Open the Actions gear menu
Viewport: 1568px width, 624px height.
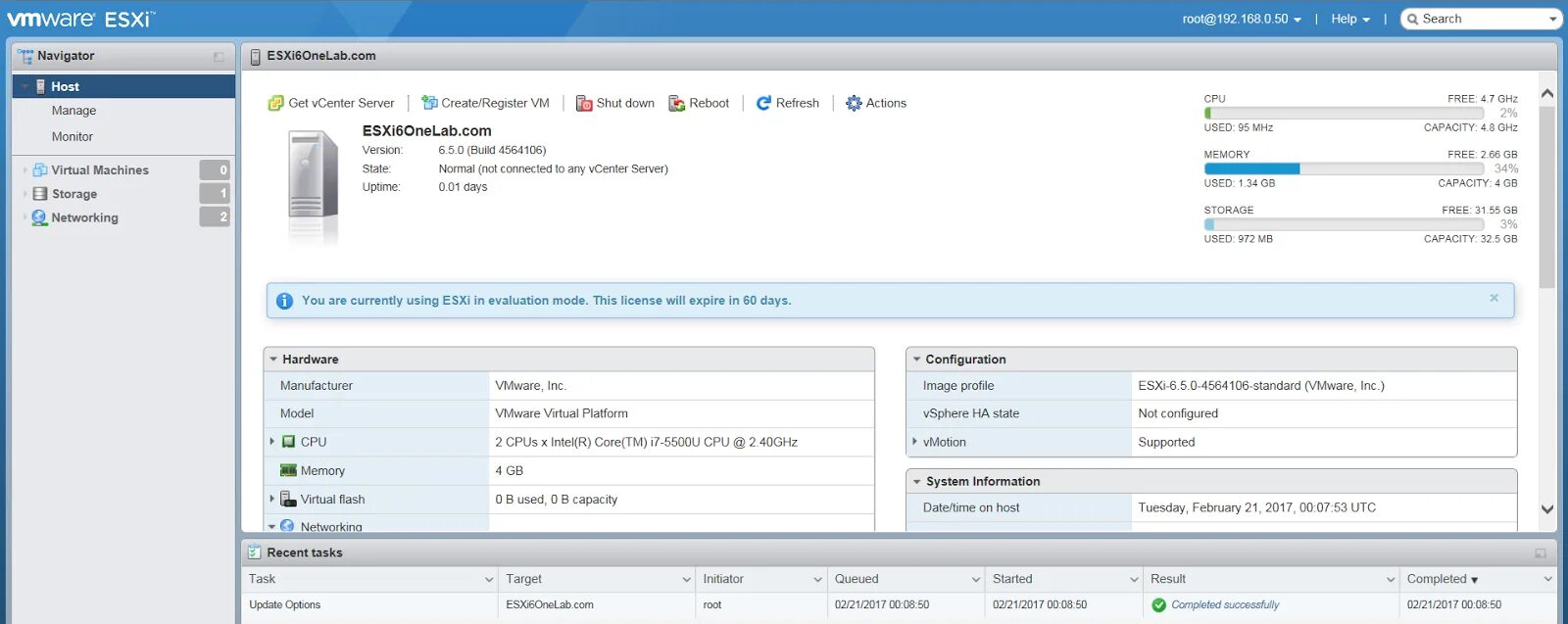[x=854, y=103]
